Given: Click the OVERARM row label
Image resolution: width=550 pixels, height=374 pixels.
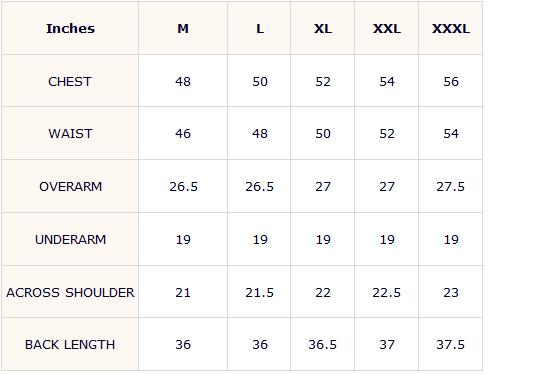Looking at the screenshot, I should pyautogui.click(x=71, y=186).
